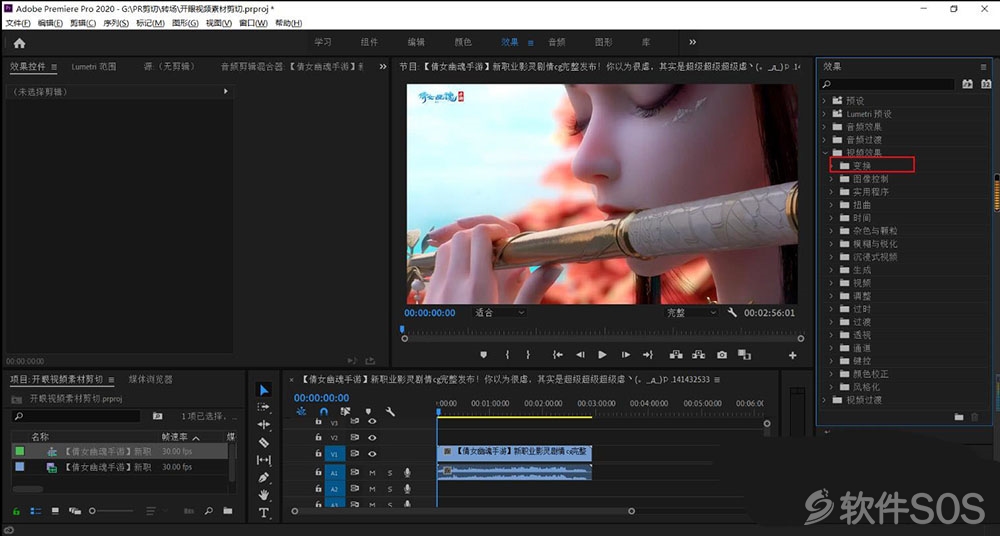Toggle Snap magnet in timeline
This screenshot has width=1000, height=536.
pyautogui.click(x=324, y=412)
